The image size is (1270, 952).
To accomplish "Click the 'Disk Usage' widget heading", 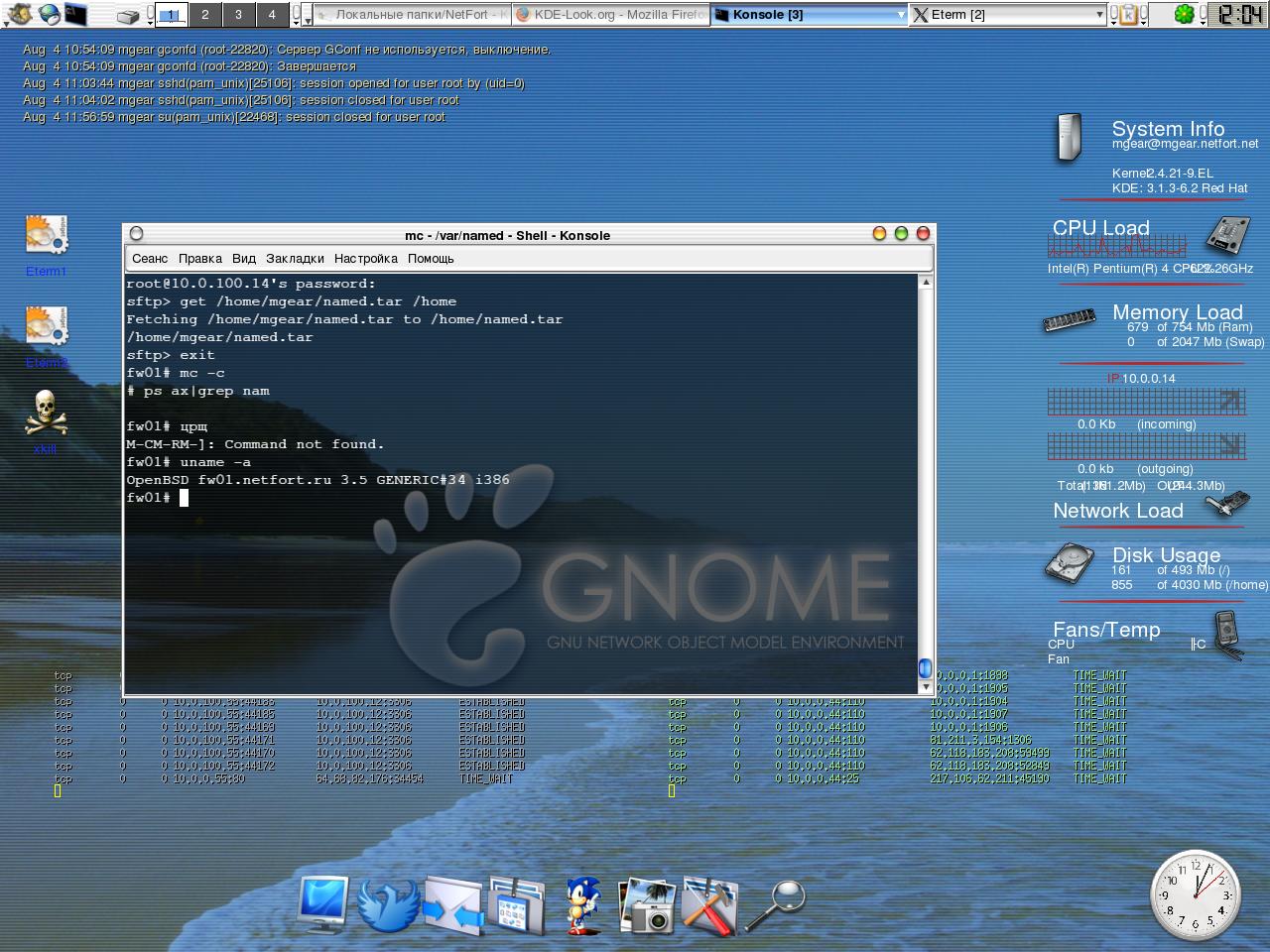I will coord(1166,555).
